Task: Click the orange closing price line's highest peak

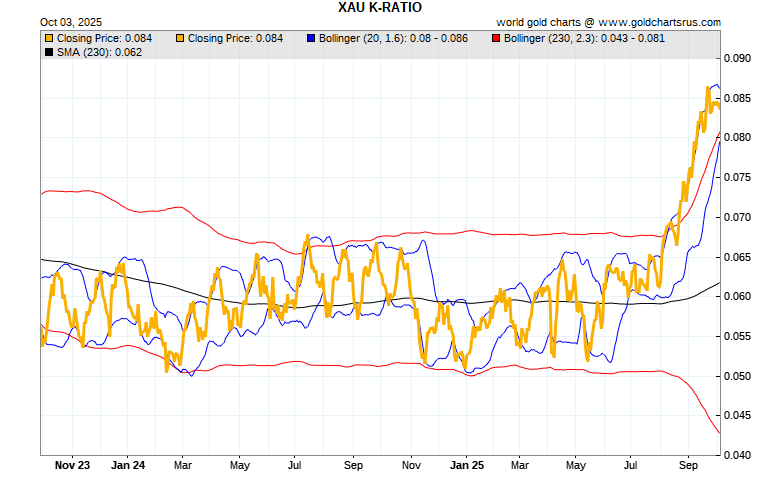Action: [x=709, y=87]
